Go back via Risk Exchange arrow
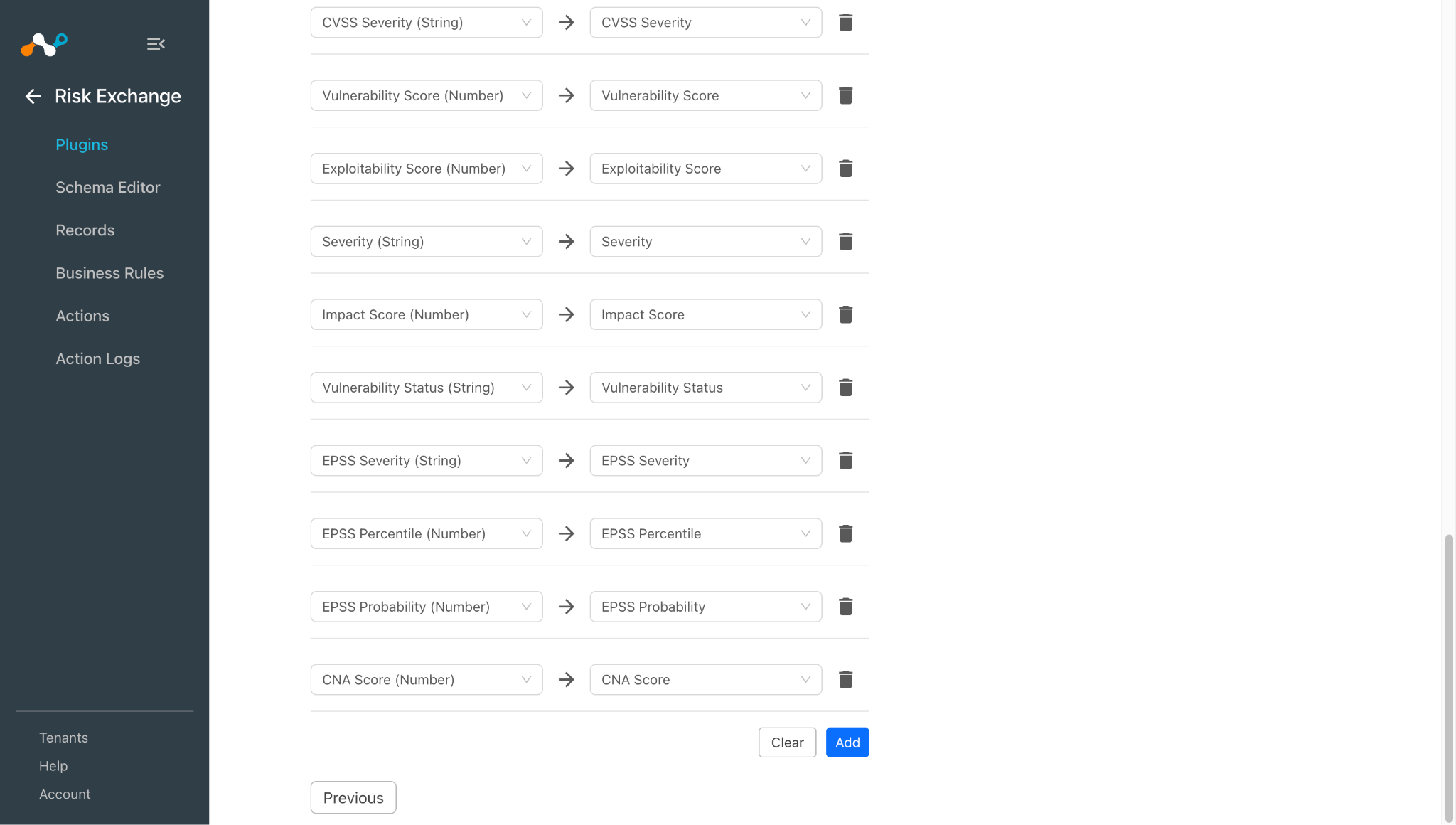The width and height of the screenshot is (1456, 825). pyautogui.click(x=33, y=96)
